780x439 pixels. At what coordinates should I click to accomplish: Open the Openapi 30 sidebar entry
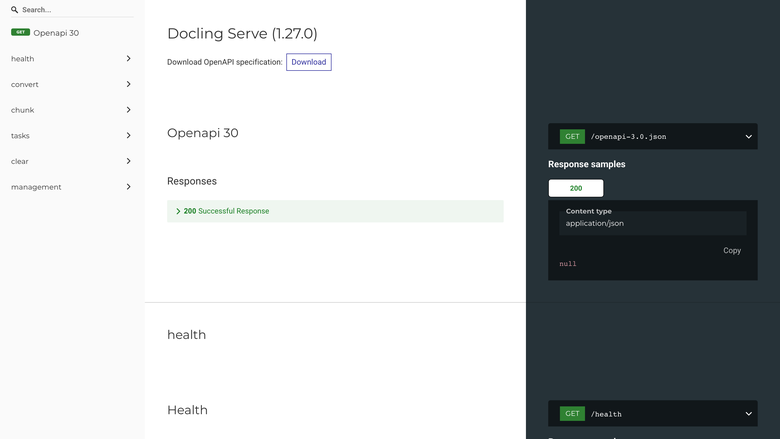click(x=56, y=33)
